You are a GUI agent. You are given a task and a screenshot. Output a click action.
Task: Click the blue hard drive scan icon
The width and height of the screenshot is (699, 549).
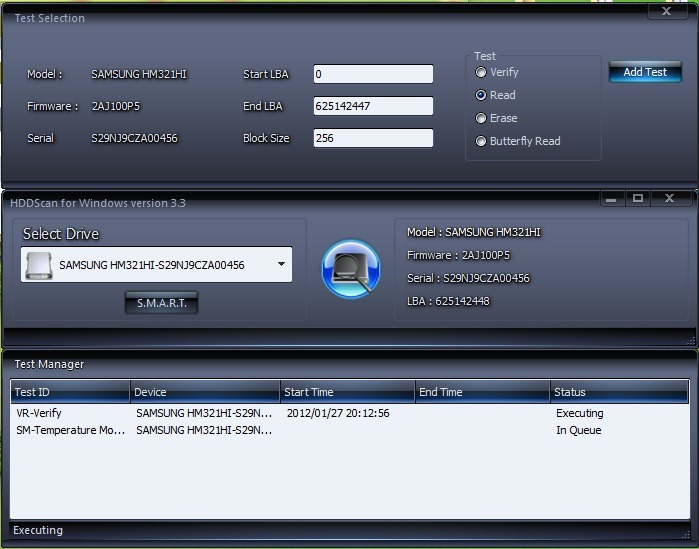351,268
